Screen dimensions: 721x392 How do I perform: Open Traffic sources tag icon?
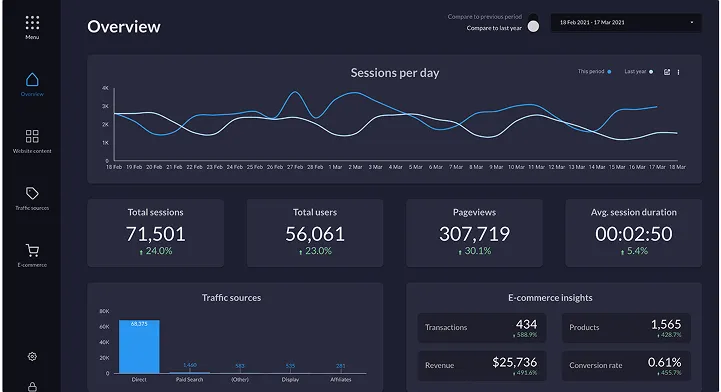point(32,193)
